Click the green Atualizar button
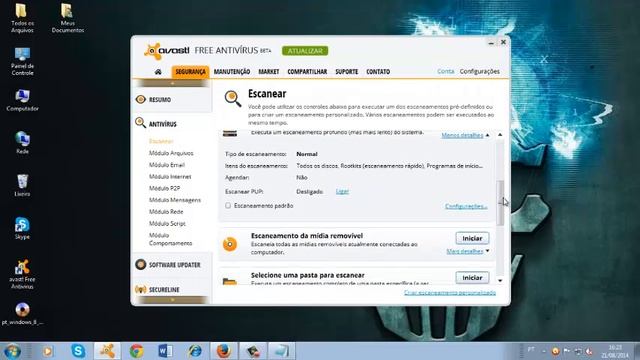 coord(305,51)
